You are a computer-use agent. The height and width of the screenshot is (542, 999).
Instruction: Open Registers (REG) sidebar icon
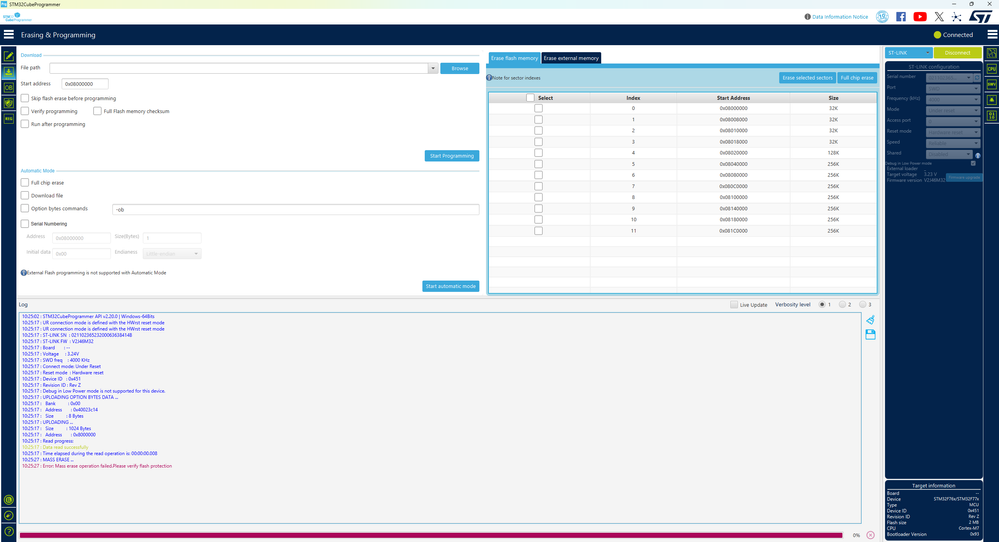[9, 118]
